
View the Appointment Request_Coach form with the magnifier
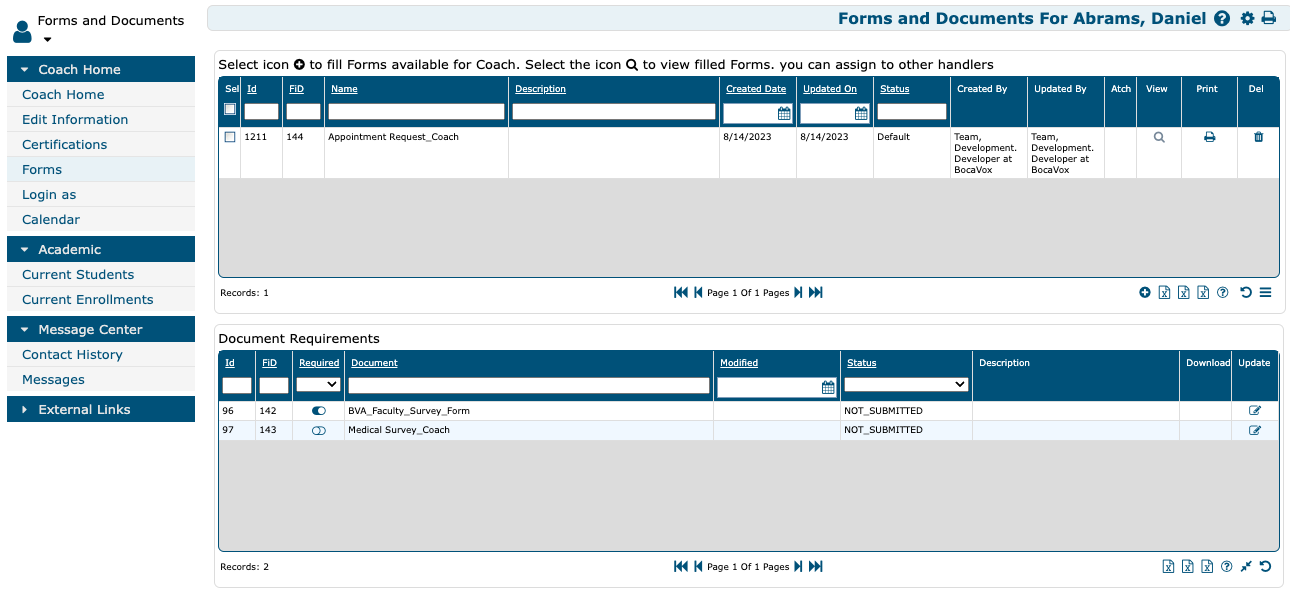[x=1159, y=138]
